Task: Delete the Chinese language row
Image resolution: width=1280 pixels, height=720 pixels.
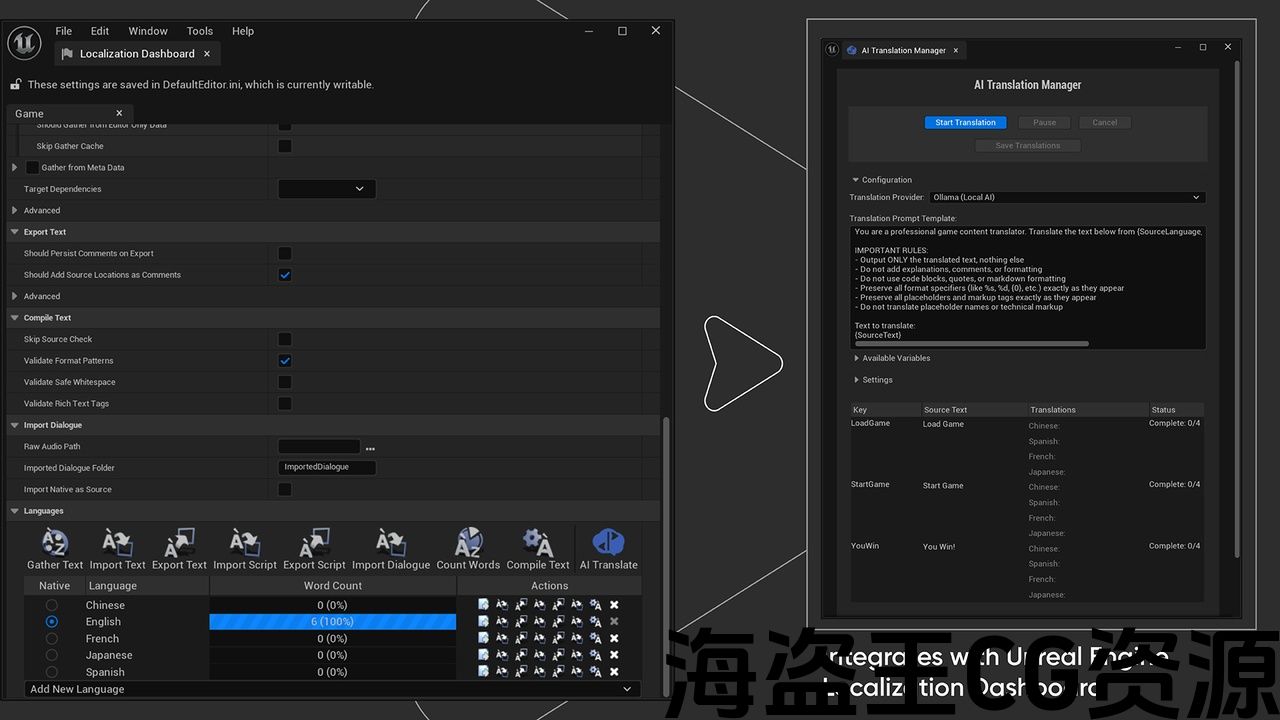Action: pyautogui.click(x=614, y=605)
